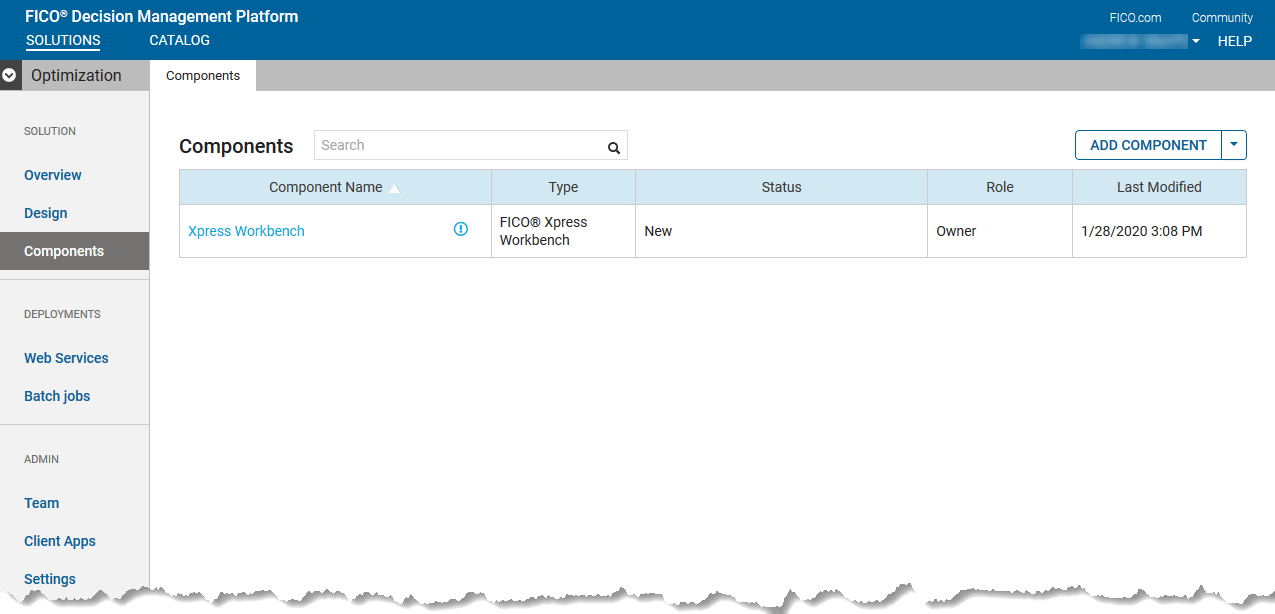Click the Last Modified column header

tap(1159, 187)
